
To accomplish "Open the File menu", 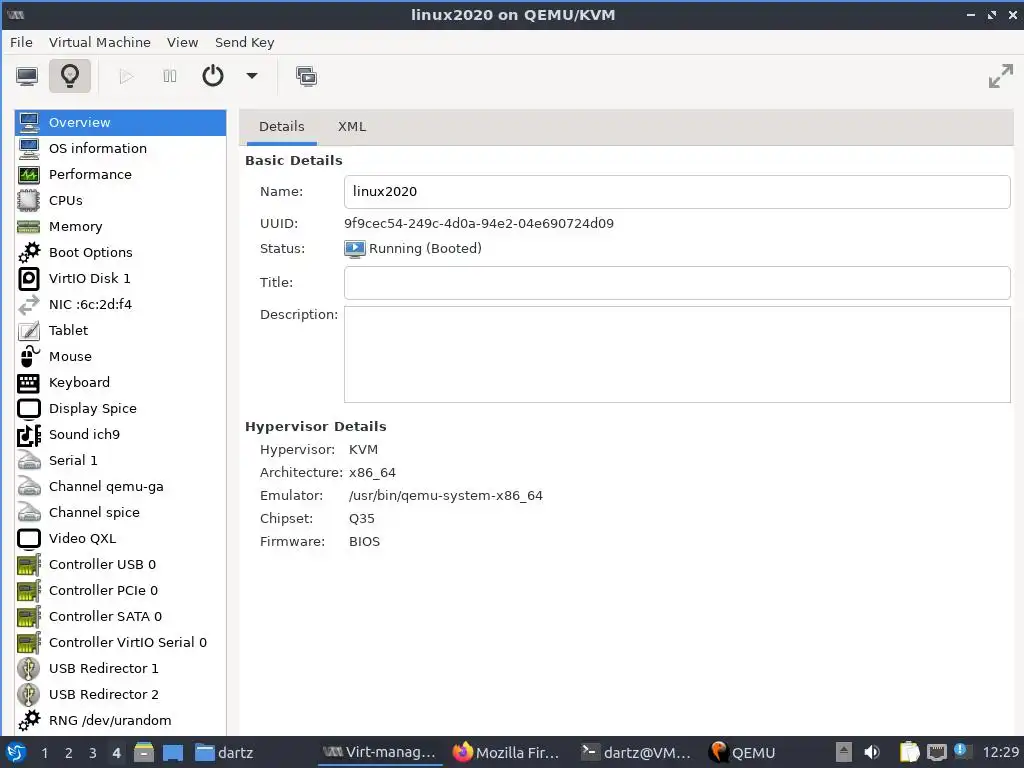I will 21,42.
